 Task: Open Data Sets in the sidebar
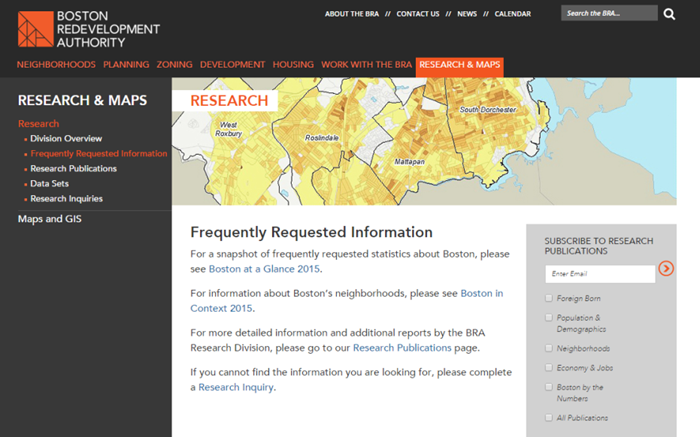pos(49,184)
